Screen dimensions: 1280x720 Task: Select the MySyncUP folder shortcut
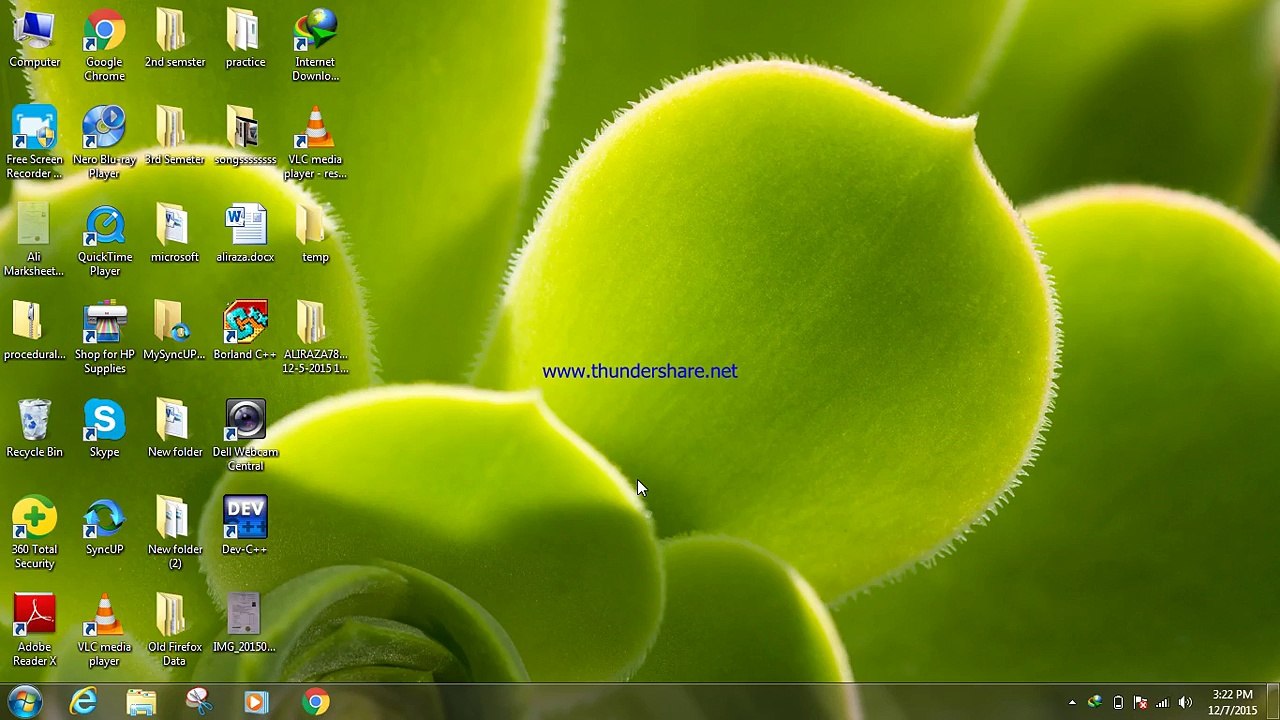[175, 332]
